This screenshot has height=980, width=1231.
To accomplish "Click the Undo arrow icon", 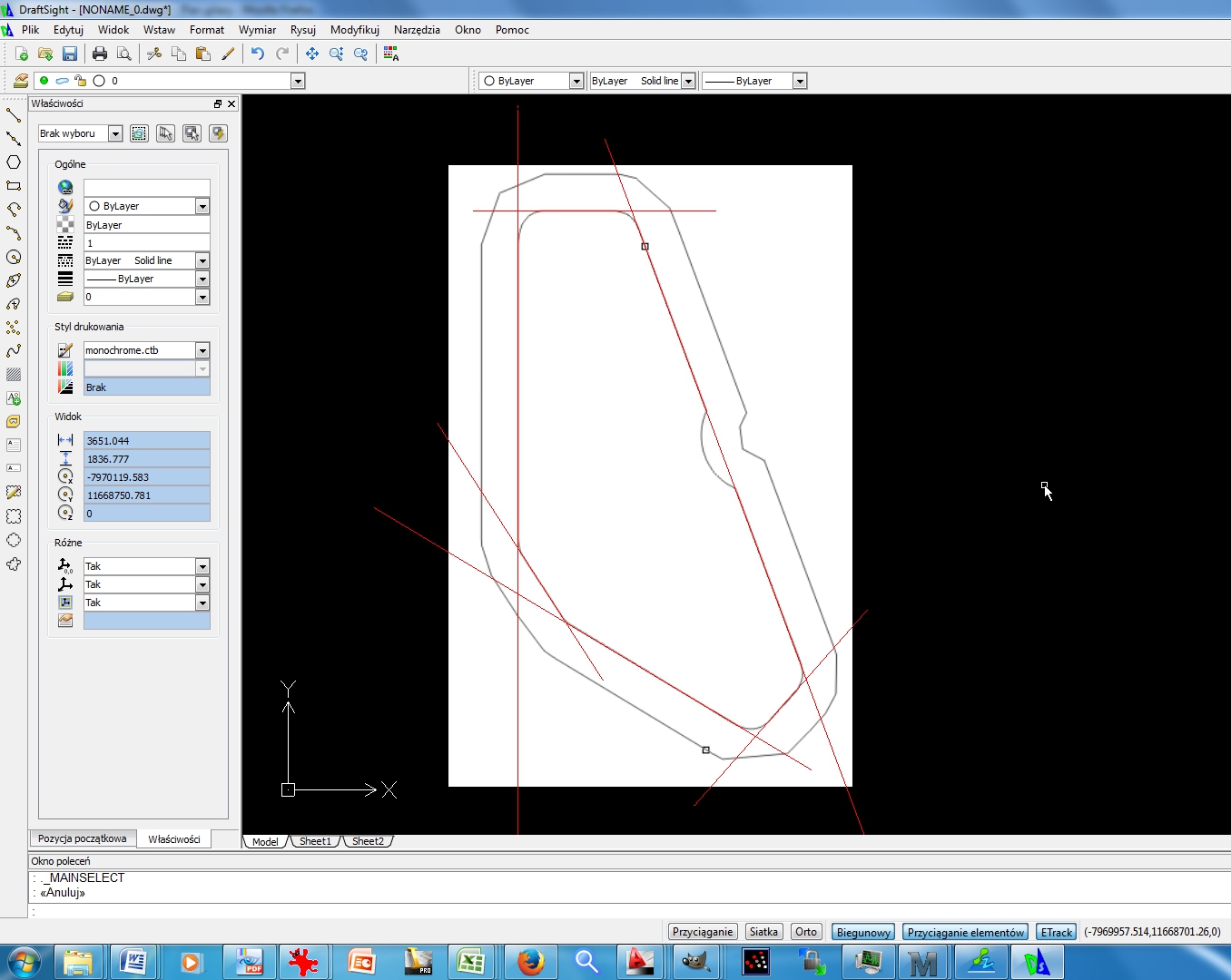I will (x=258, y=54).
